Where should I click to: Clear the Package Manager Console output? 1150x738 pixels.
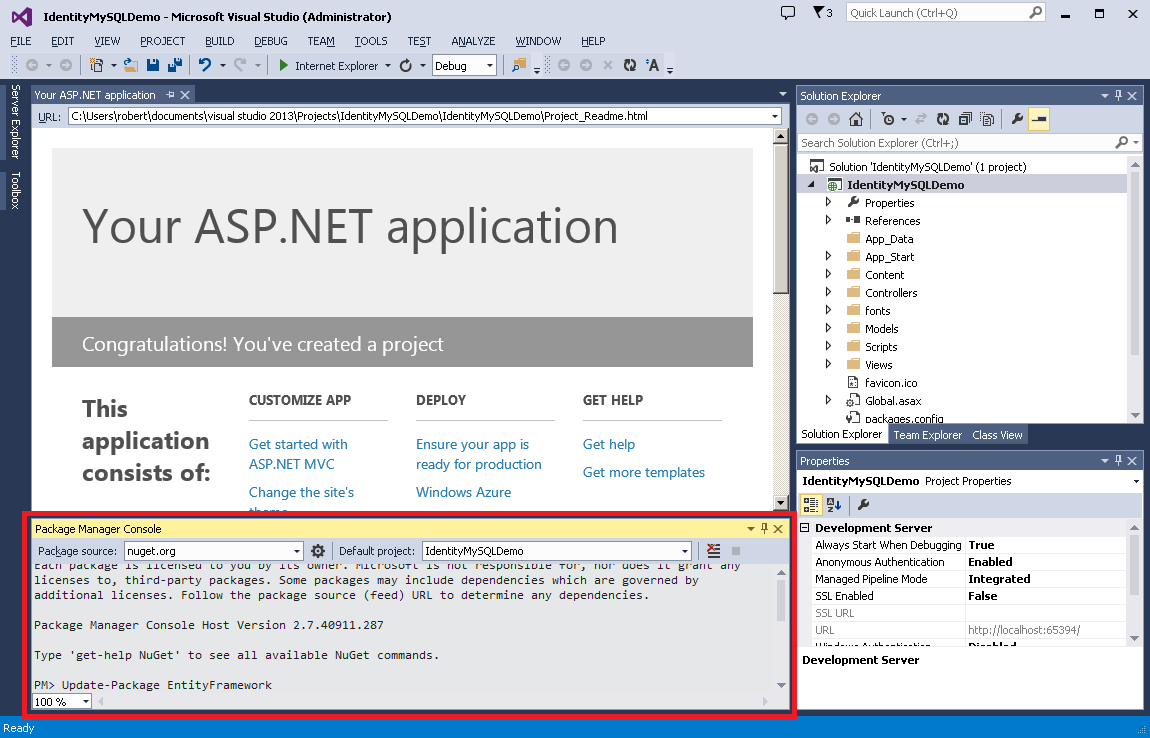[x=713, y=549]
